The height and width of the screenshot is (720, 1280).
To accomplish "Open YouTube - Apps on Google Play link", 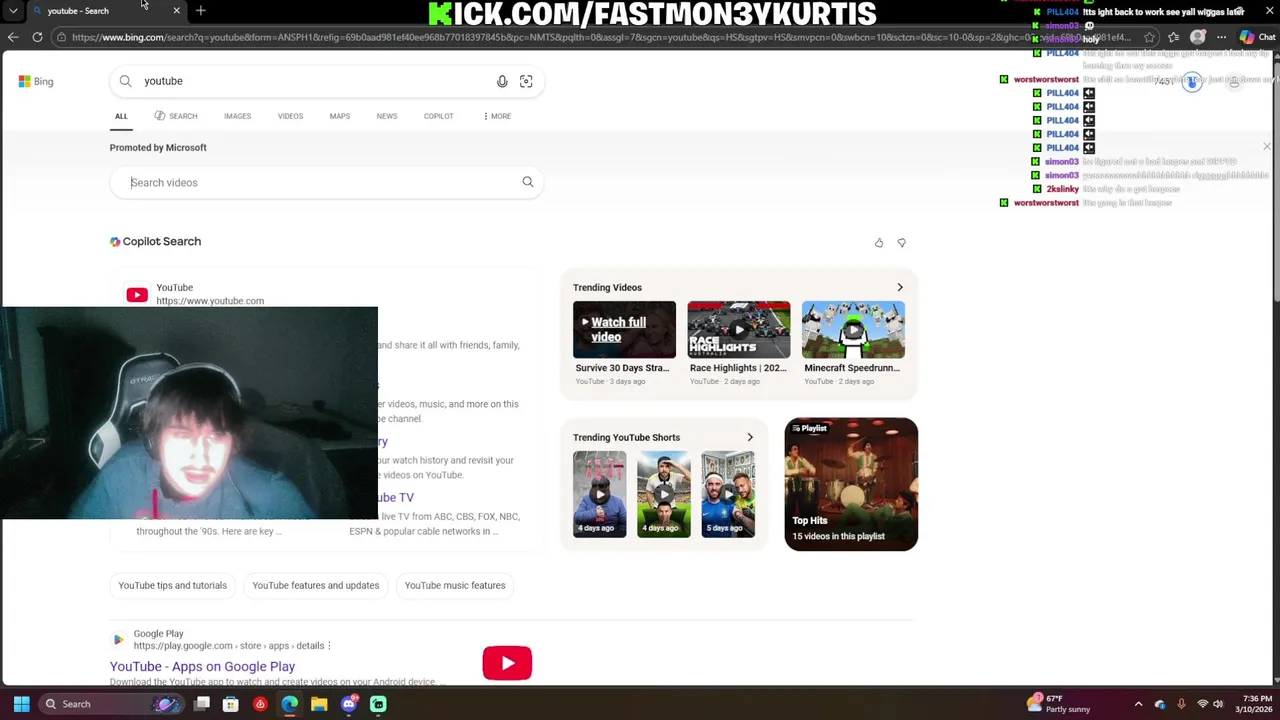I will pyautogui.click(x=202, y=667).
